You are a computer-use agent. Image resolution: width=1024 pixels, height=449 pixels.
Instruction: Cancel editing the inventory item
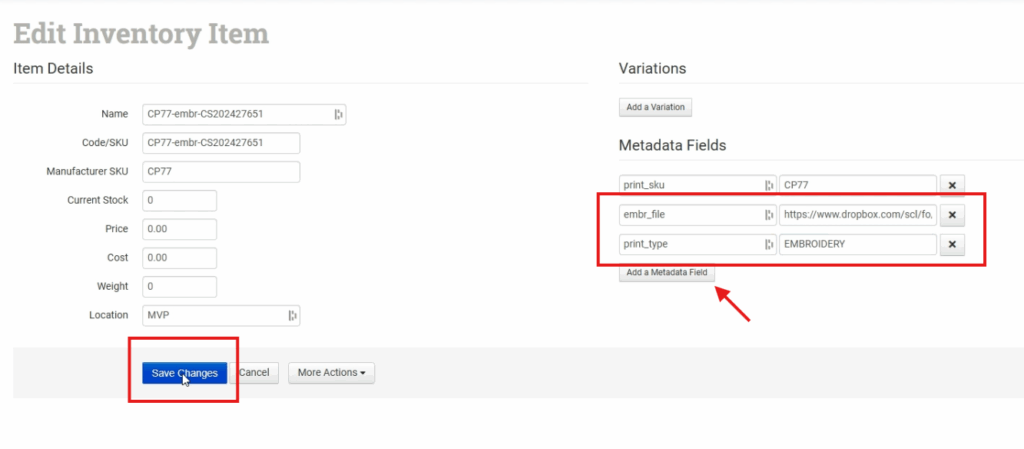point(254,373)
